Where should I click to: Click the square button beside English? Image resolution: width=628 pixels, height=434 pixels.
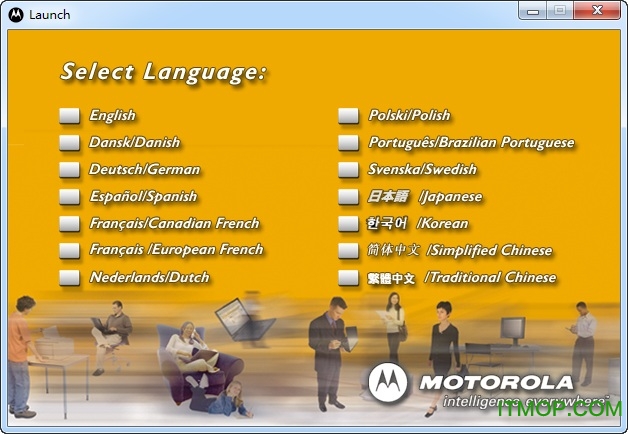pos(69,116)
